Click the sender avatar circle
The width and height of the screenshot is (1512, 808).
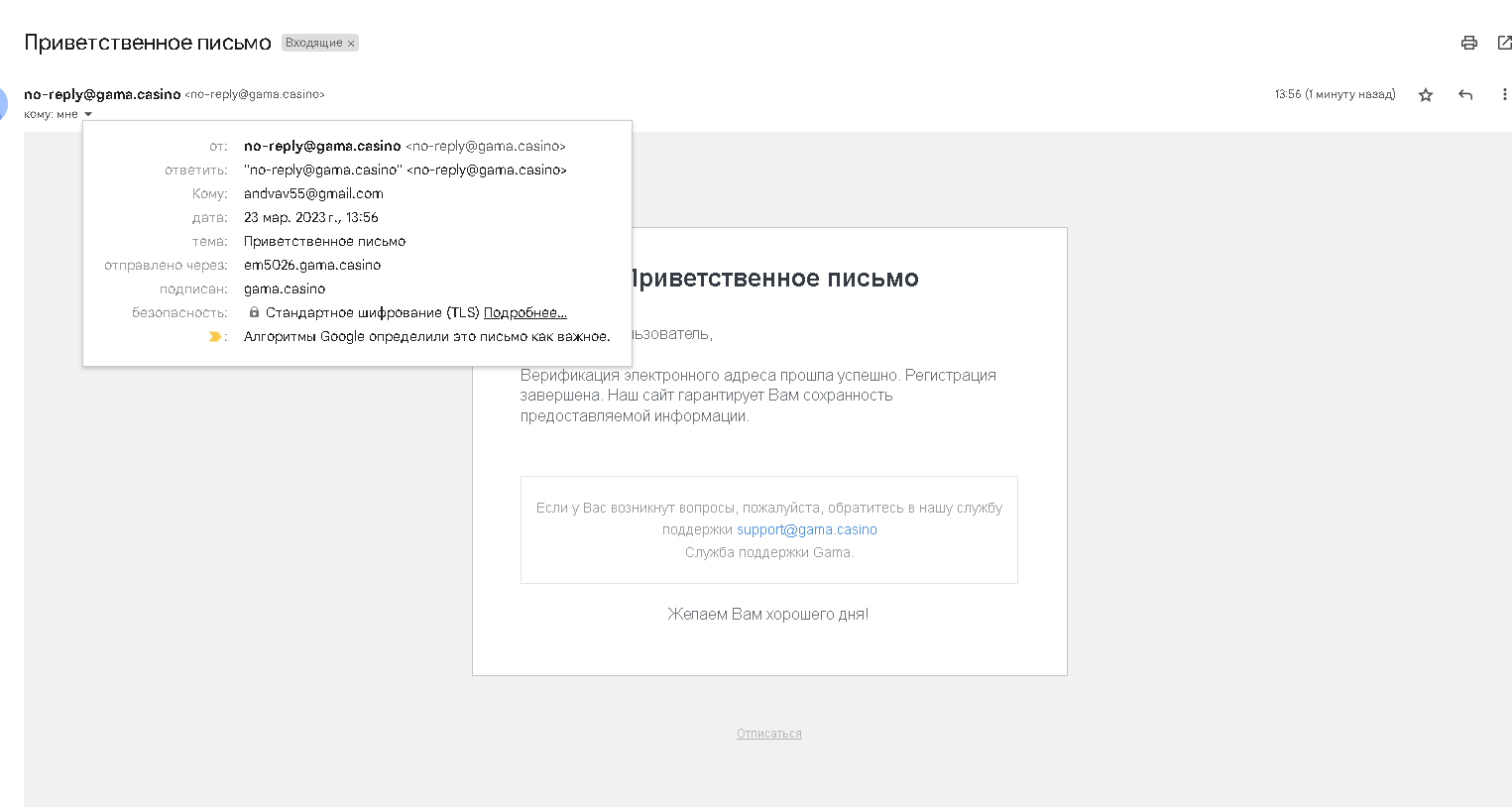(3, 103)
